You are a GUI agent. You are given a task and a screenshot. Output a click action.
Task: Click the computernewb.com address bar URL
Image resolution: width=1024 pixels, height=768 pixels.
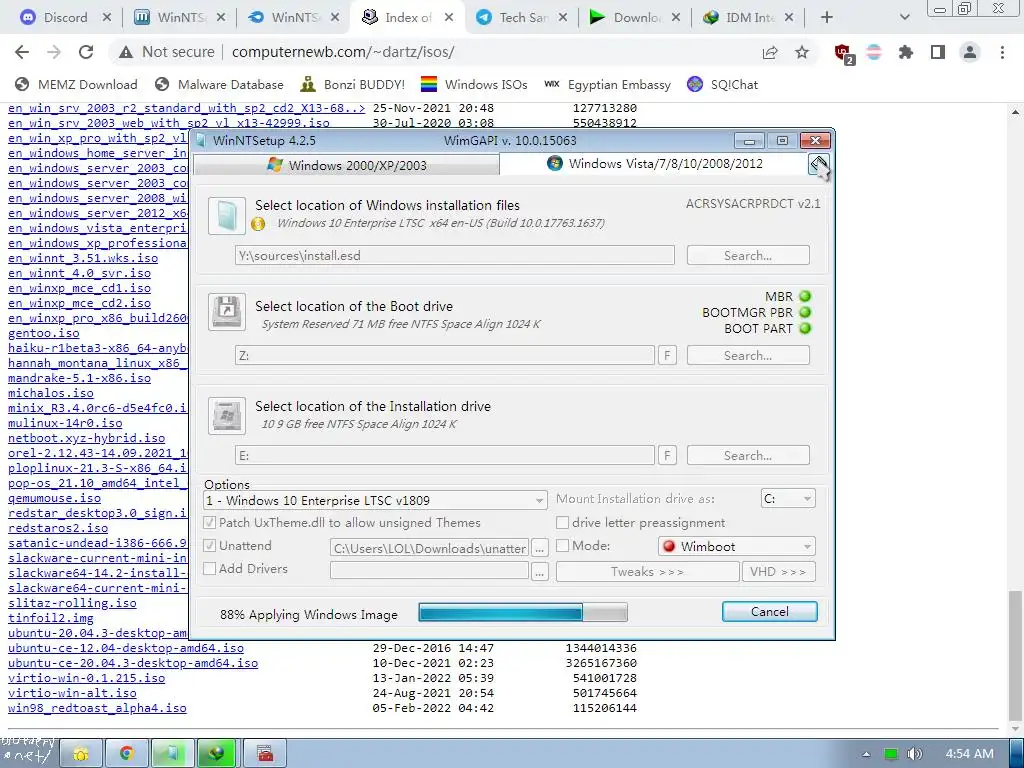tap(343, 52)
